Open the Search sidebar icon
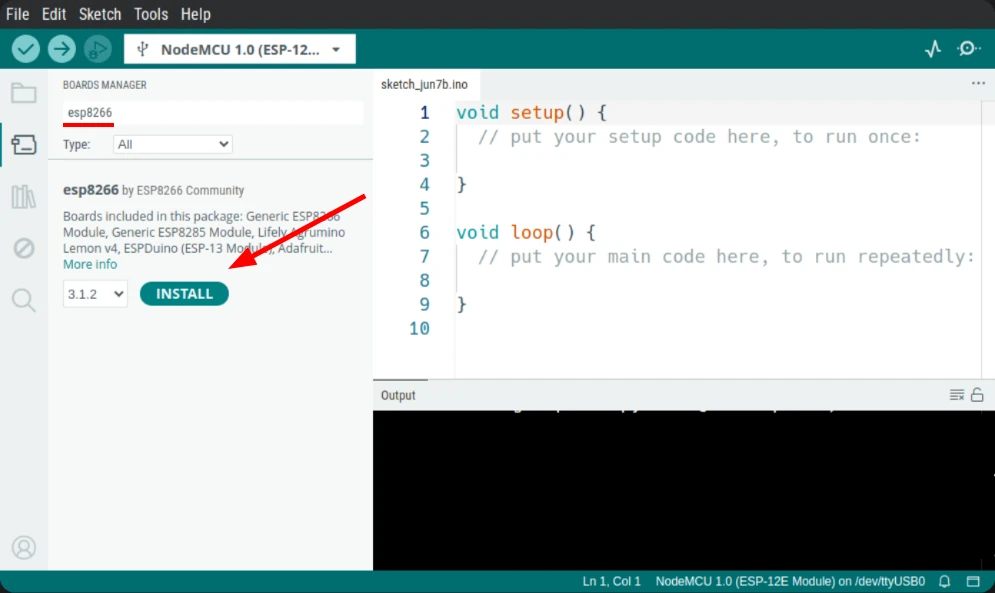 [23, 300]
